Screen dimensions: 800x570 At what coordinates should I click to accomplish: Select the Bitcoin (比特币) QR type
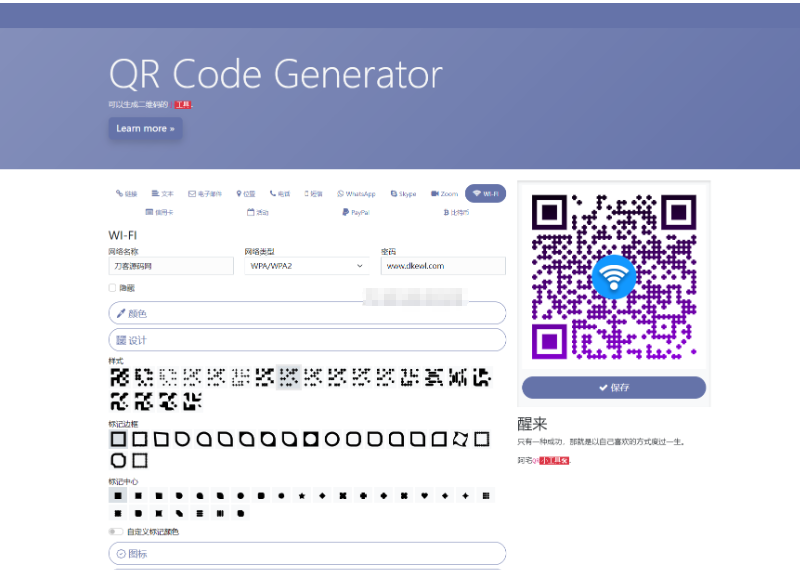[x=456, y=212]
